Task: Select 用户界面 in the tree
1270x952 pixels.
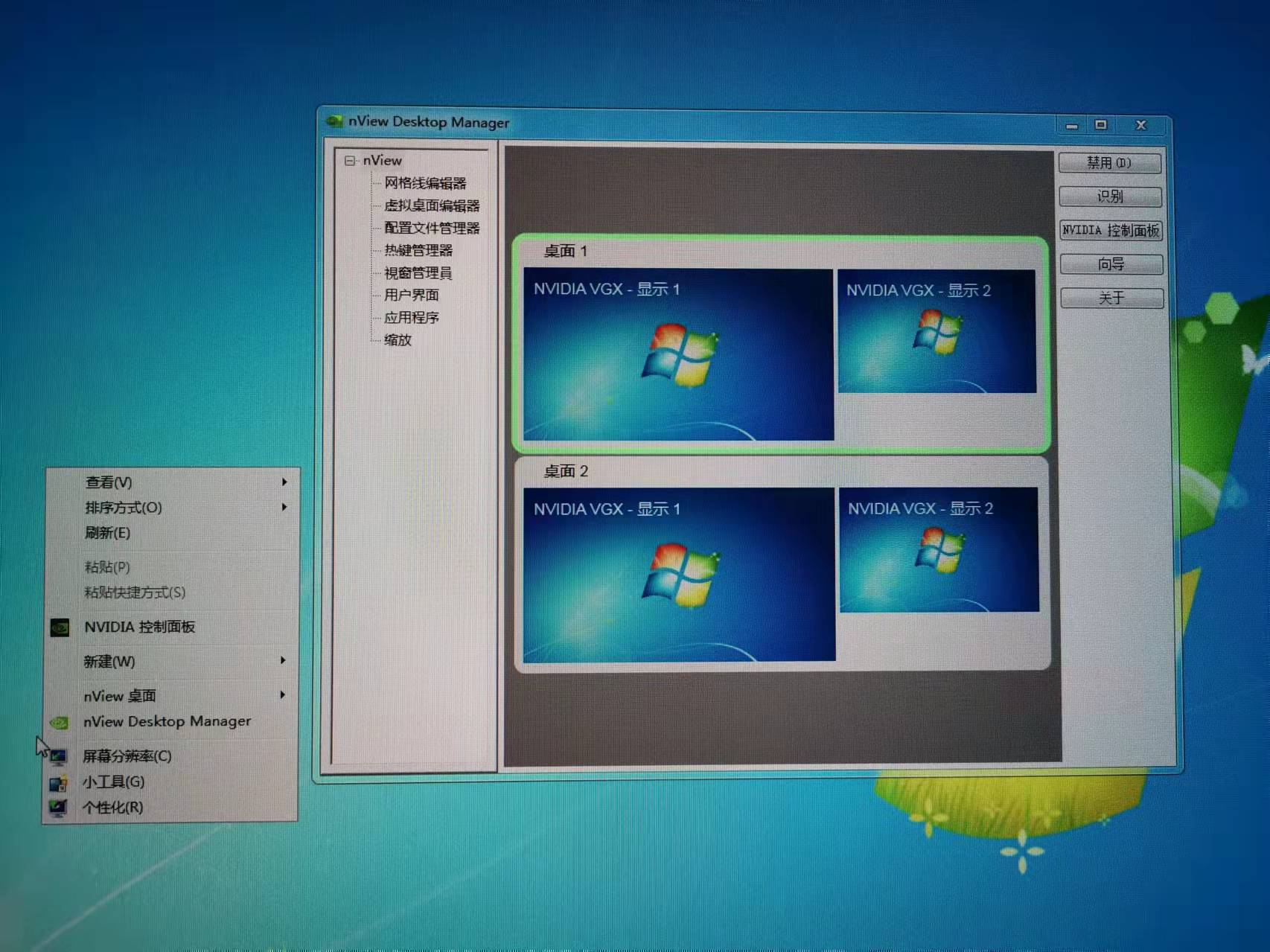Action: 412,295
